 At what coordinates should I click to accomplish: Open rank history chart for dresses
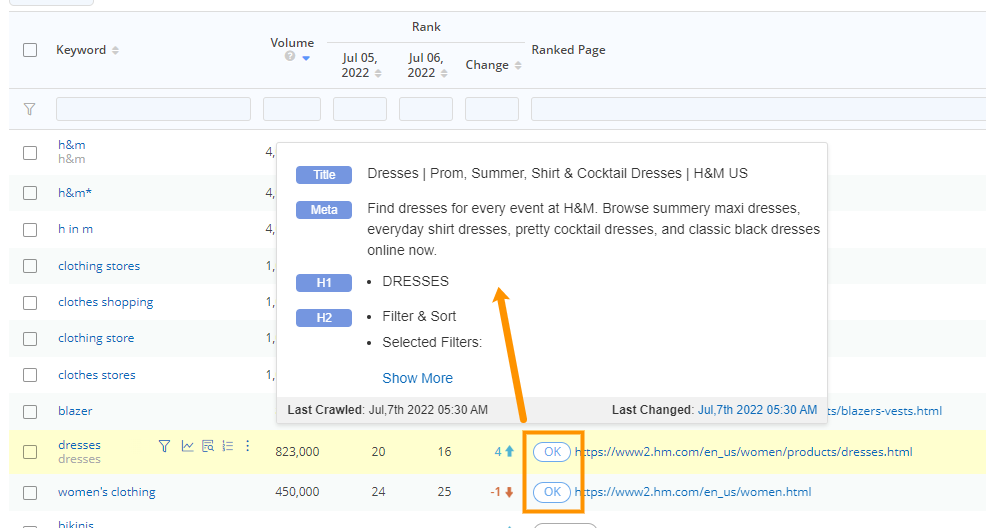[187, 446]
